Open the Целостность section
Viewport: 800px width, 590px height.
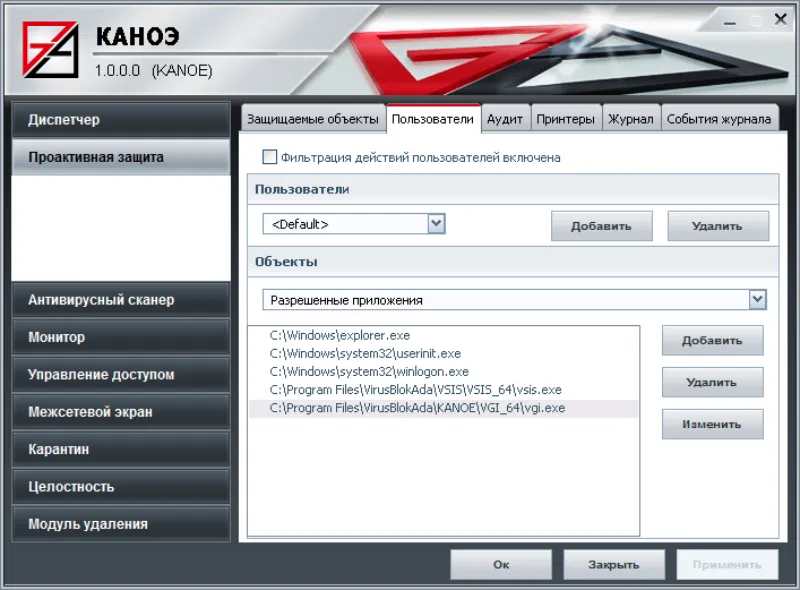pyautogui.click(x=121, y=486)
